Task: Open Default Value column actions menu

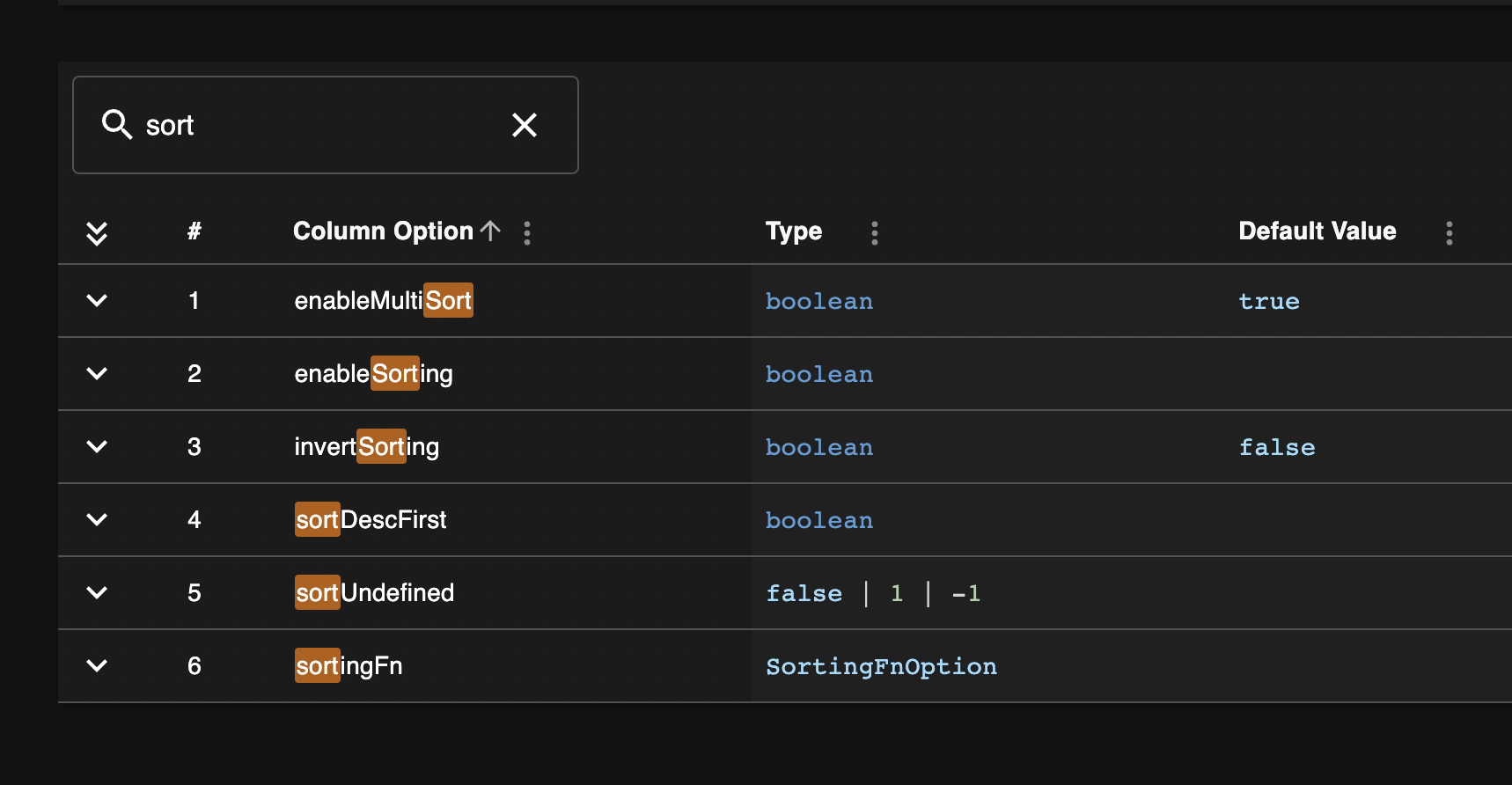Action: pos(1450,232)
